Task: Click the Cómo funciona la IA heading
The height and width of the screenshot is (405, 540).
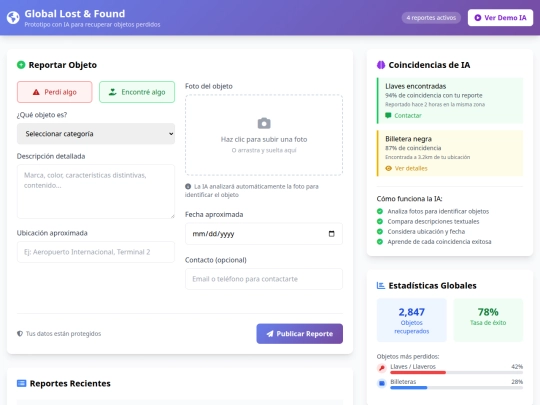Action: pyautogui.click(x=409, y=199)
